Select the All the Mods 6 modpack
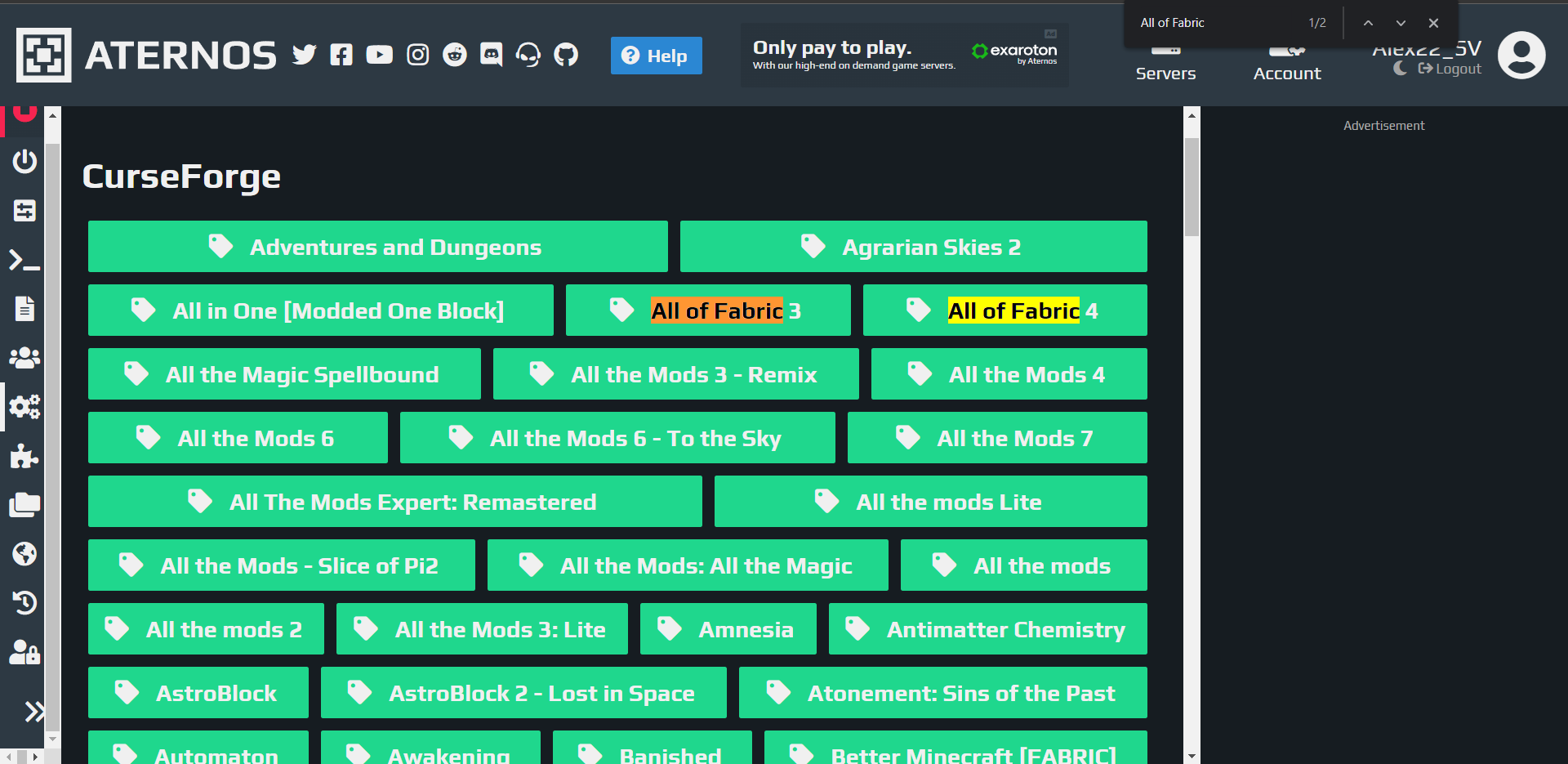Screen dimensions: 1568x764 (238, 437)
